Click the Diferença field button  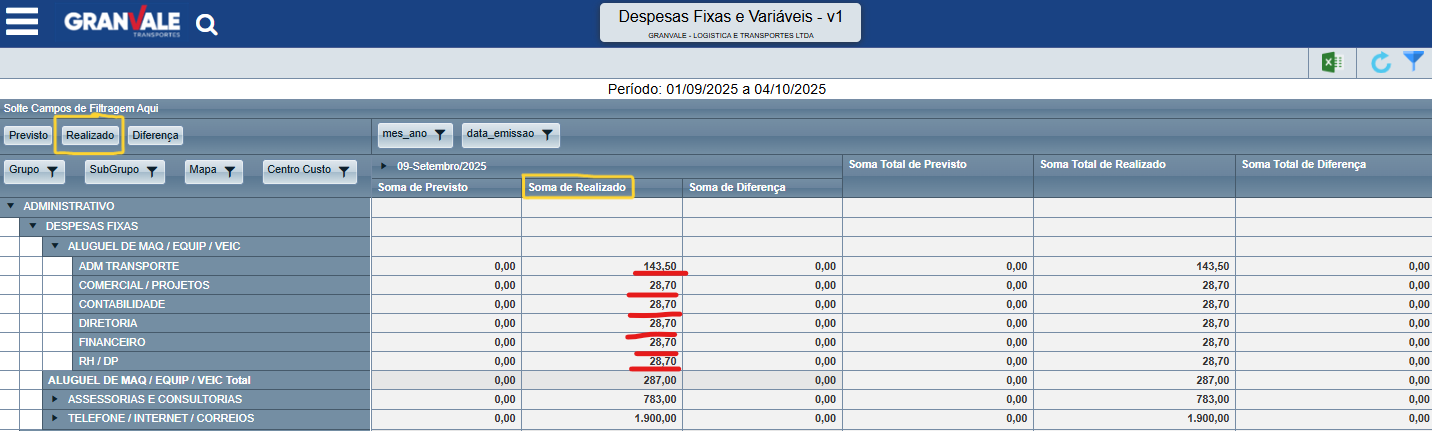(x=155, y=135)
